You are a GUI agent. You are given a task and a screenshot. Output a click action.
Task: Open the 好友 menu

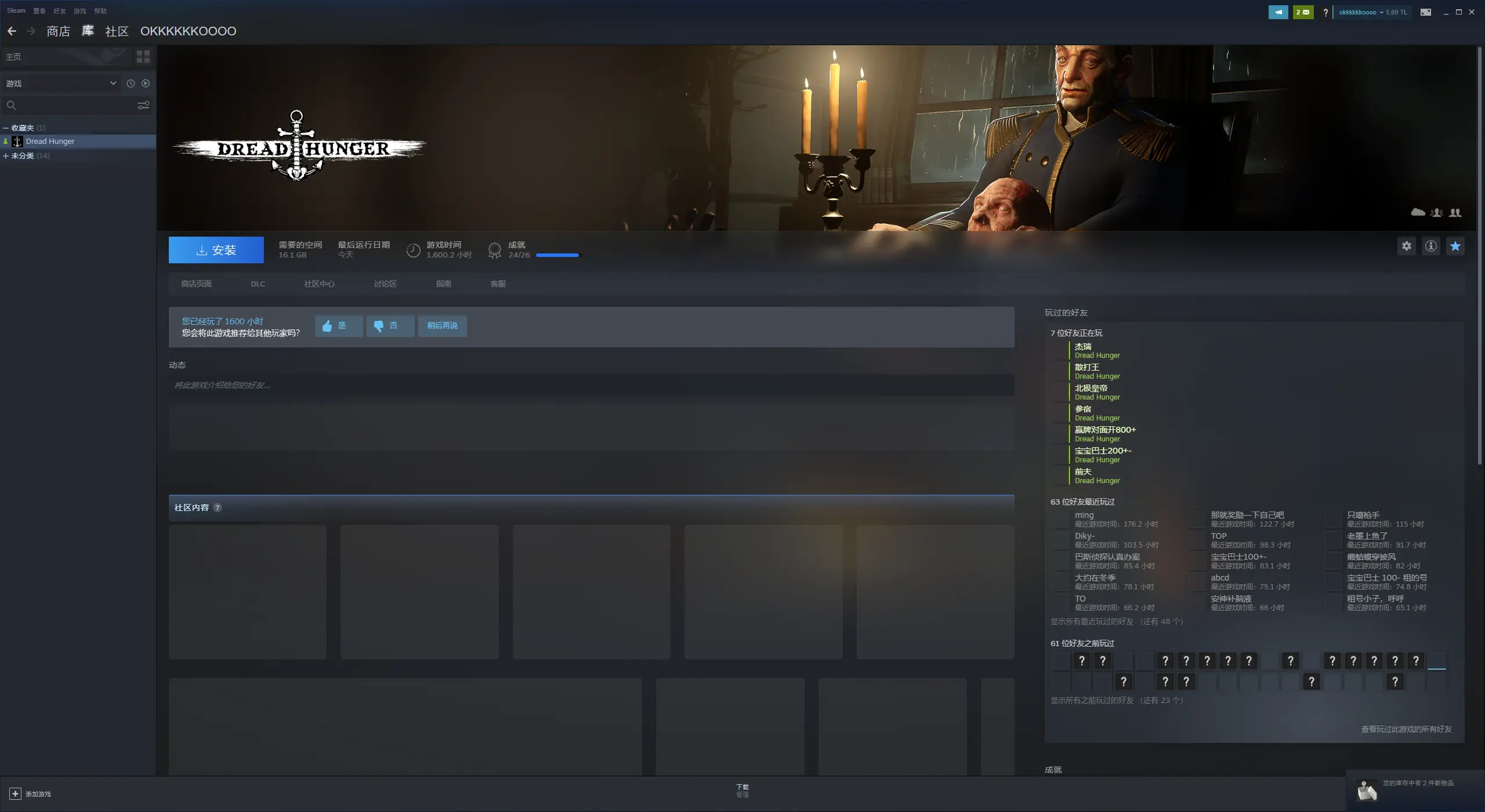(x=59, y=10)
